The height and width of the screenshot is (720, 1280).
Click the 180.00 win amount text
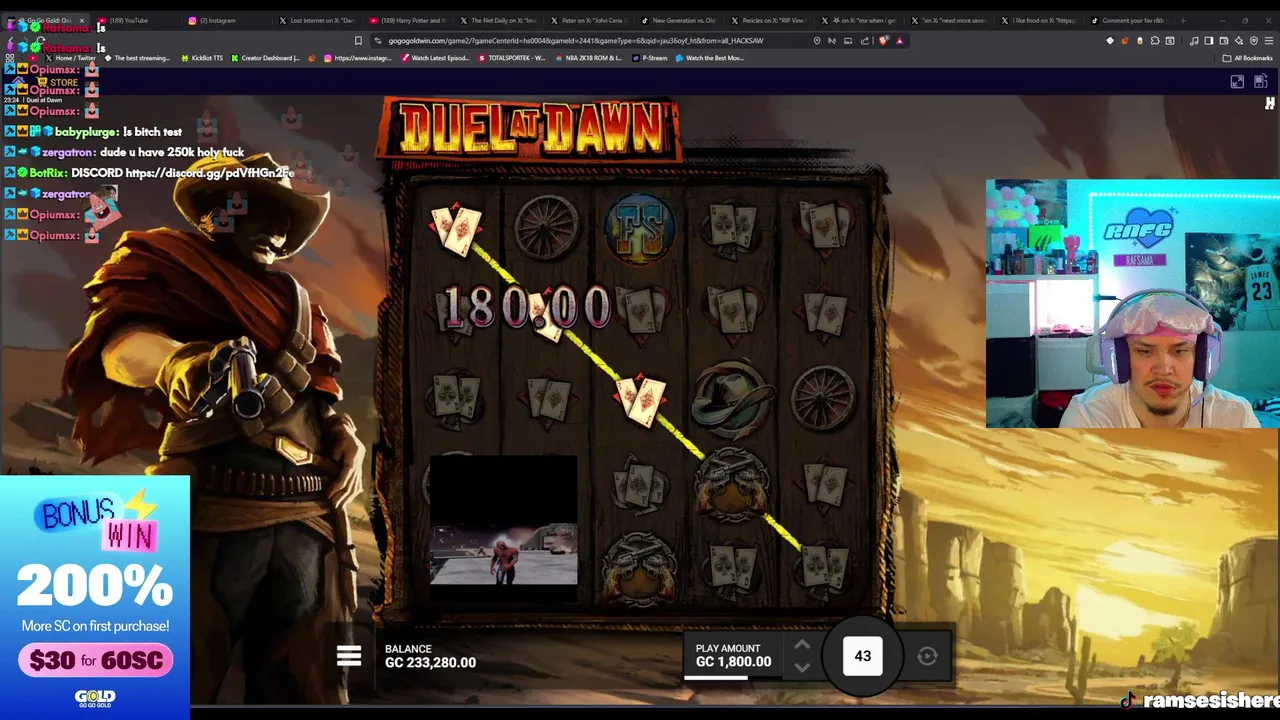pos(526,307)
